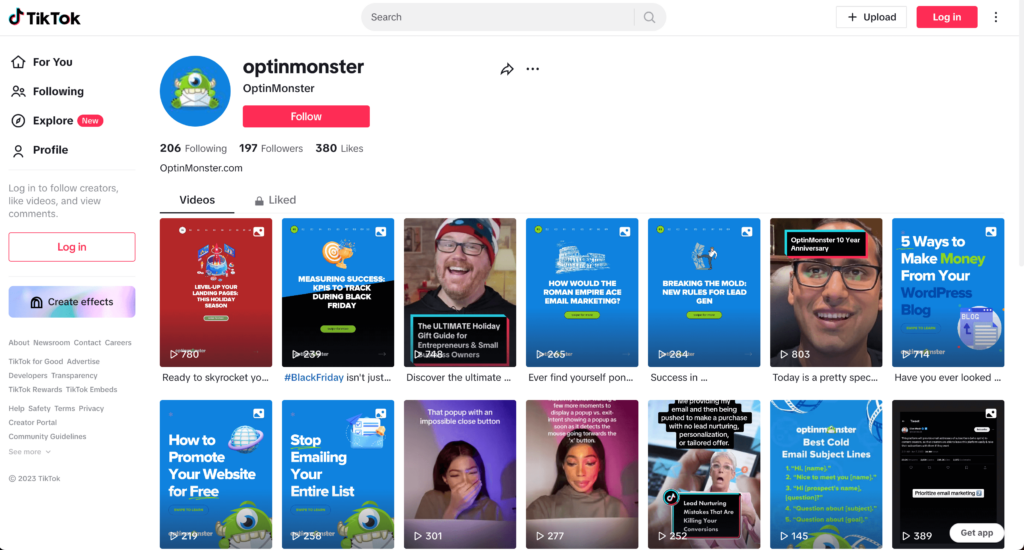Open the OptinMonster.com link

click(x=201, y=168)
